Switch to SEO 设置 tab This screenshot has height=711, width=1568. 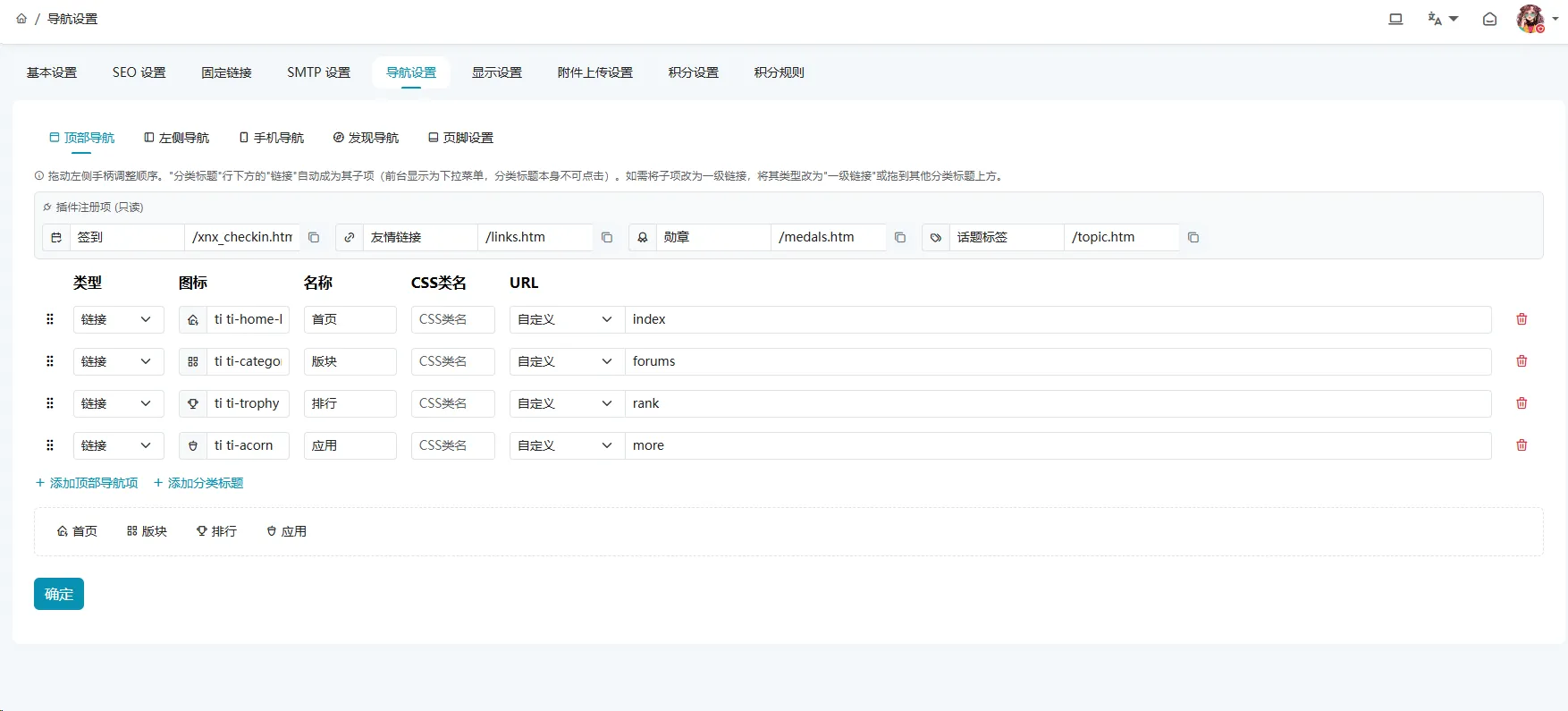pyautogui.click(x=139, y=72)
